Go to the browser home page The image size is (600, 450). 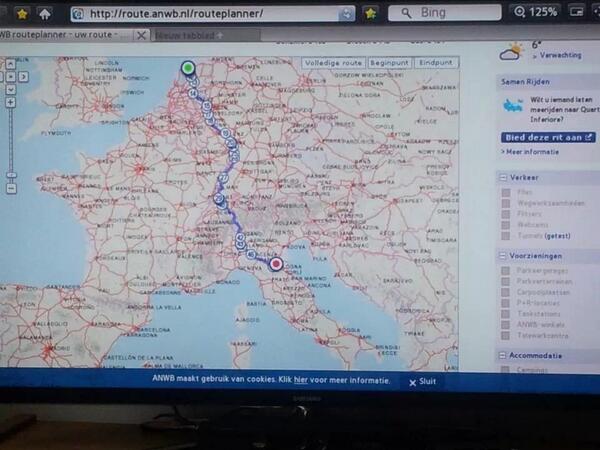pos(45,14)
